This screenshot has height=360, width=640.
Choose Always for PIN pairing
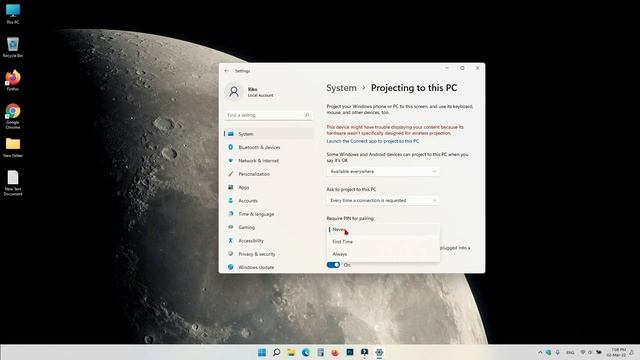click(383, 254)
